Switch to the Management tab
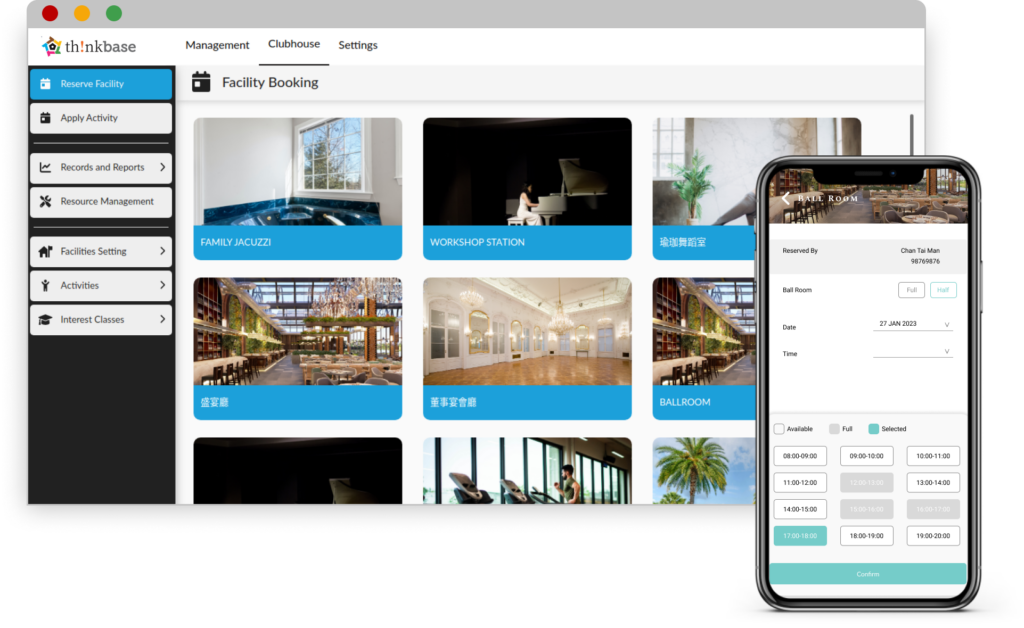The image size is (1024, 628). pos(217,45)
